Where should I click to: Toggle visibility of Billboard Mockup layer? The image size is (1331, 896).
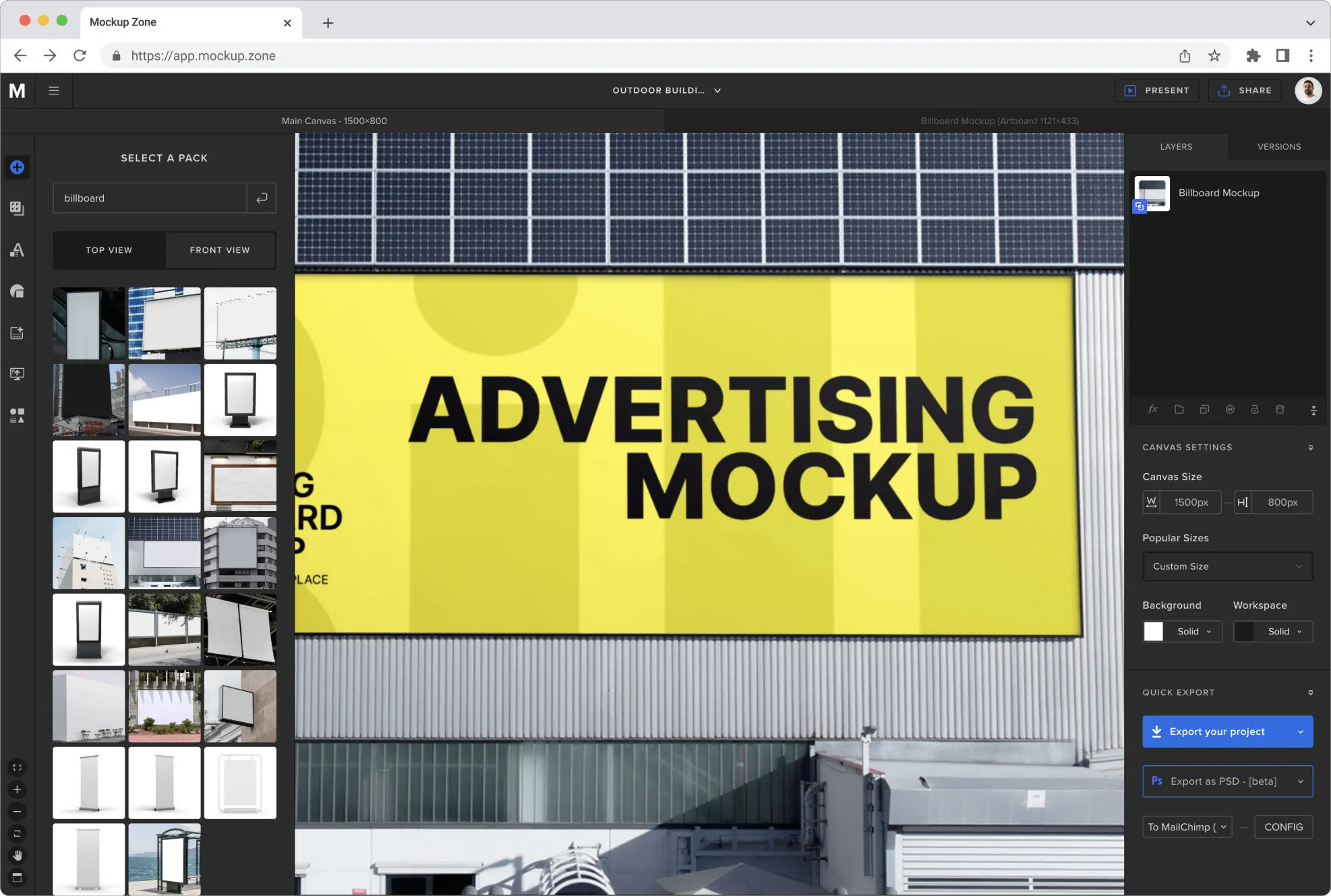click(1230, 409)
